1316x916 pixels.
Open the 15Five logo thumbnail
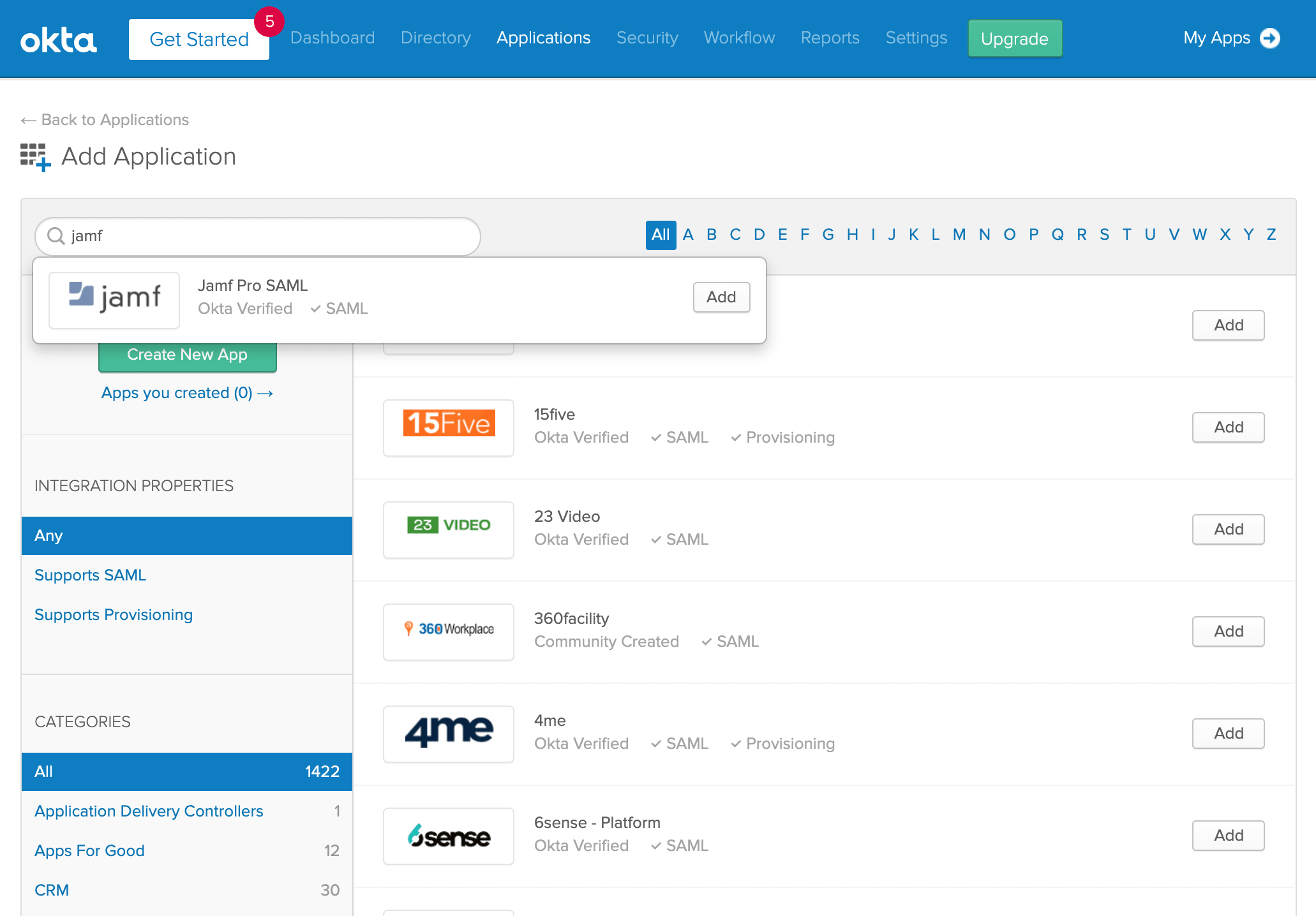(449, 428)
